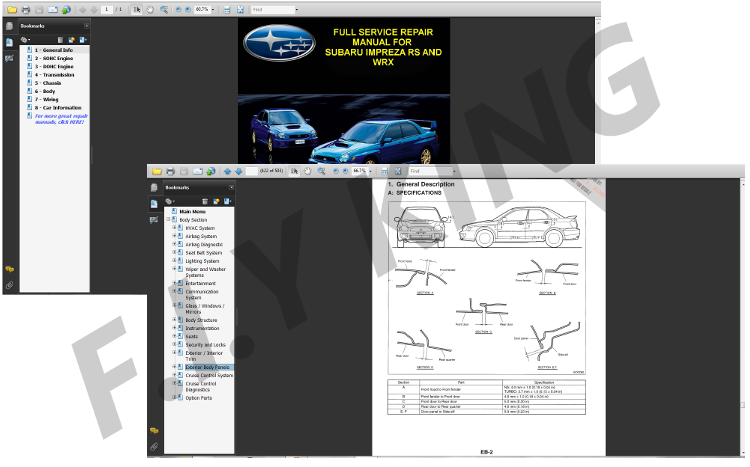Expand the 'Seat Belt System' bookmark

click(x=175, y=252)
